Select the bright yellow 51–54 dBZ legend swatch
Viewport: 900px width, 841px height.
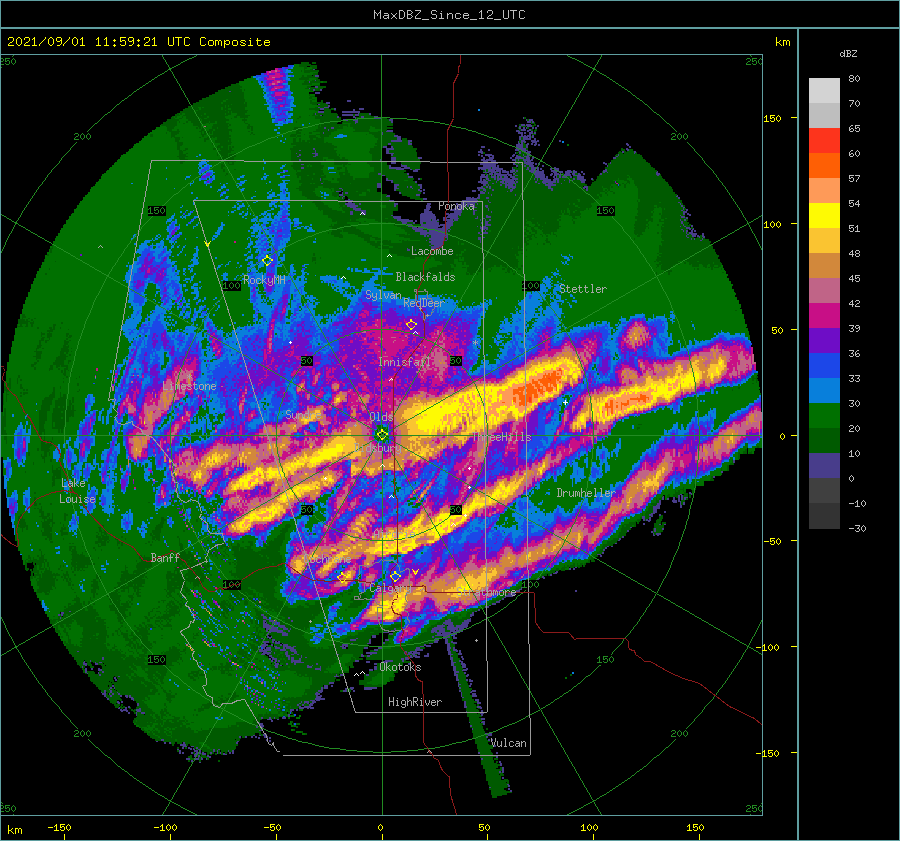[824, 216]
